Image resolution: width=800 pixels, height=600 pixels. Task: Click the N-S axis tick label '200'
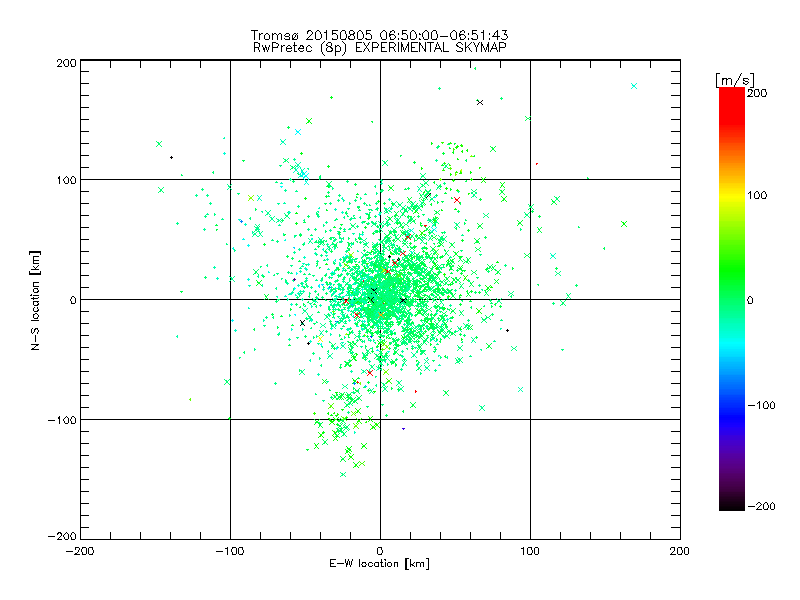(66, 63)
